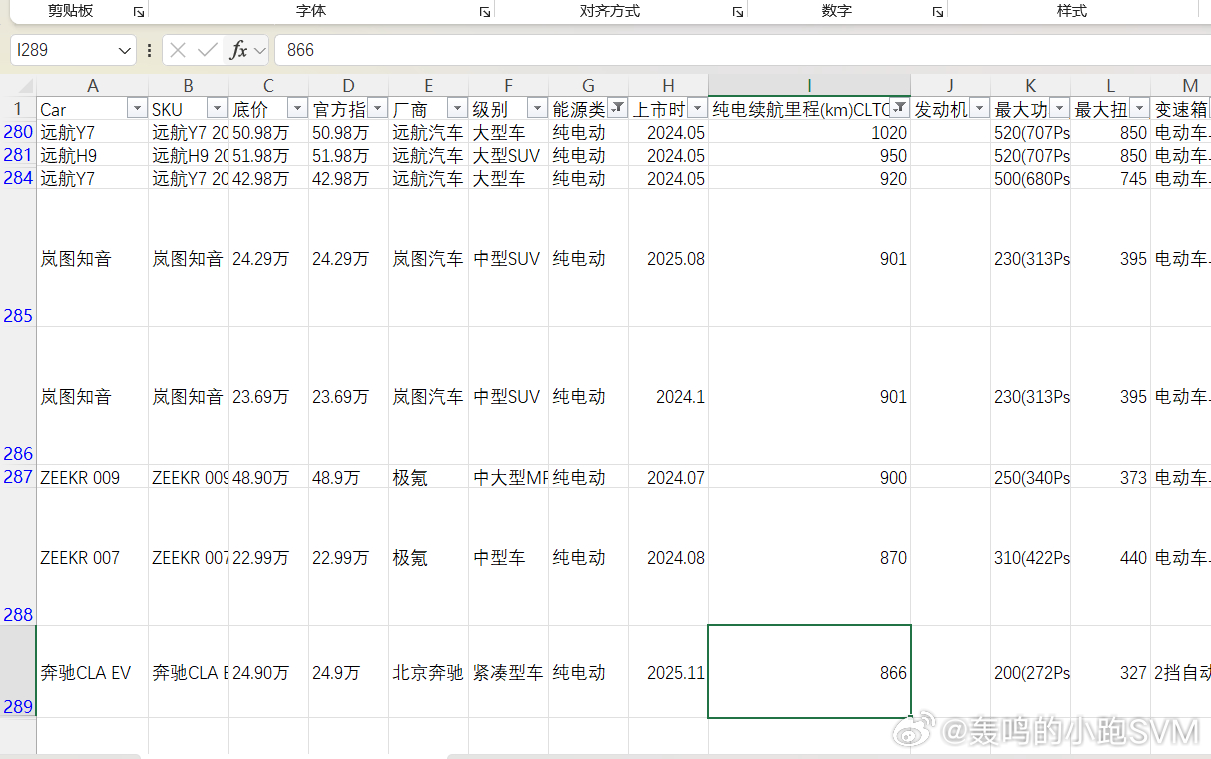Select row 289 header

pyautogui.click(x=18, y=672)
